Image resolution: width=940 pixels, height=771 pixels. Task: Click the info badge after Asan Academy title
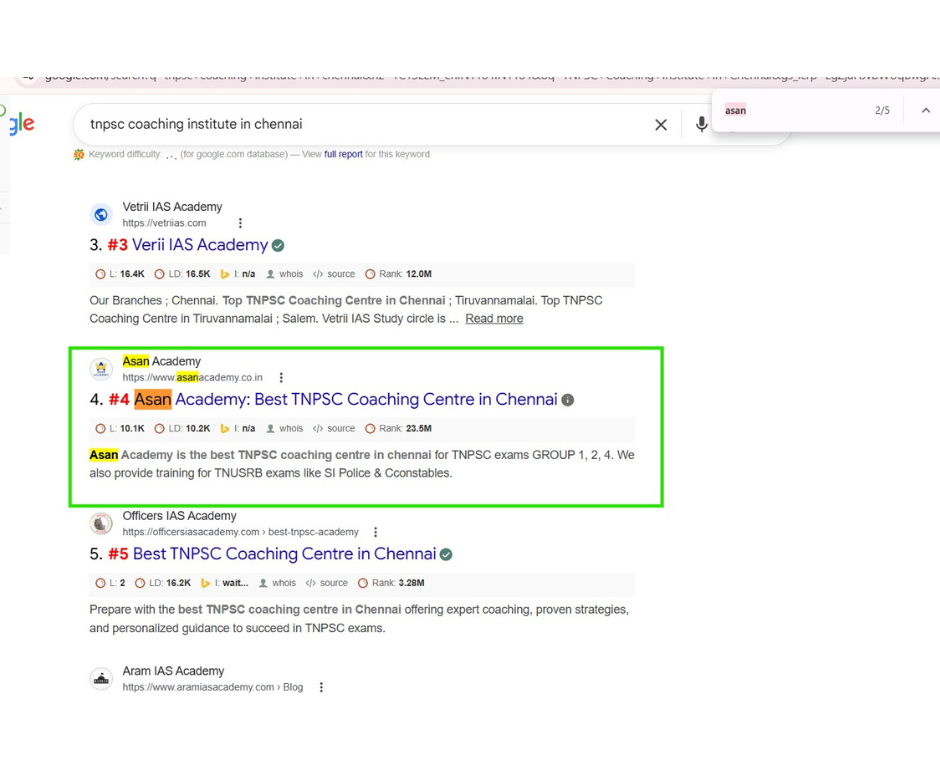point(567,400)
